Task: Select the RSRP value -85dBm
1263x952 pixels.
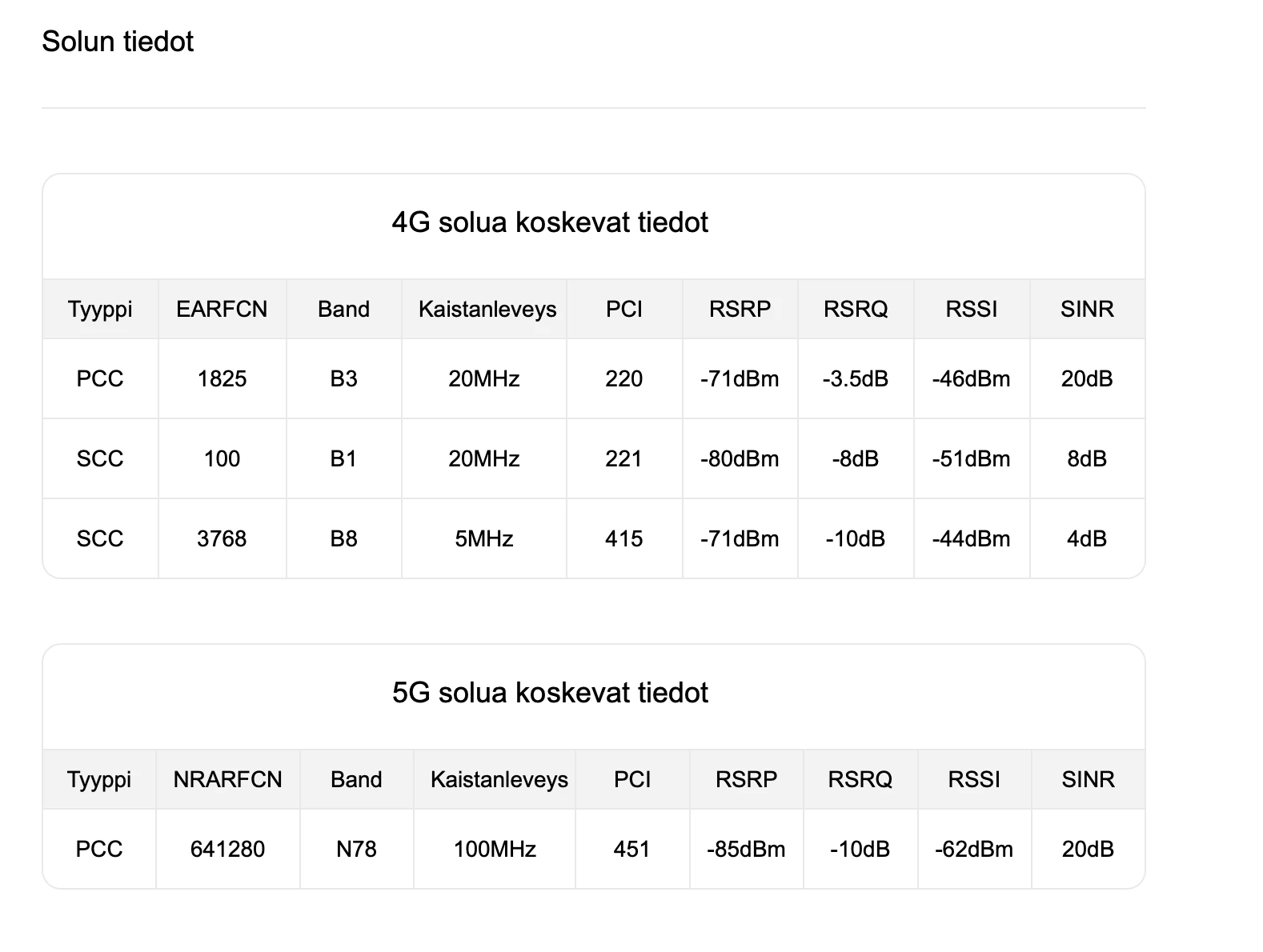Action: [746, 849]
